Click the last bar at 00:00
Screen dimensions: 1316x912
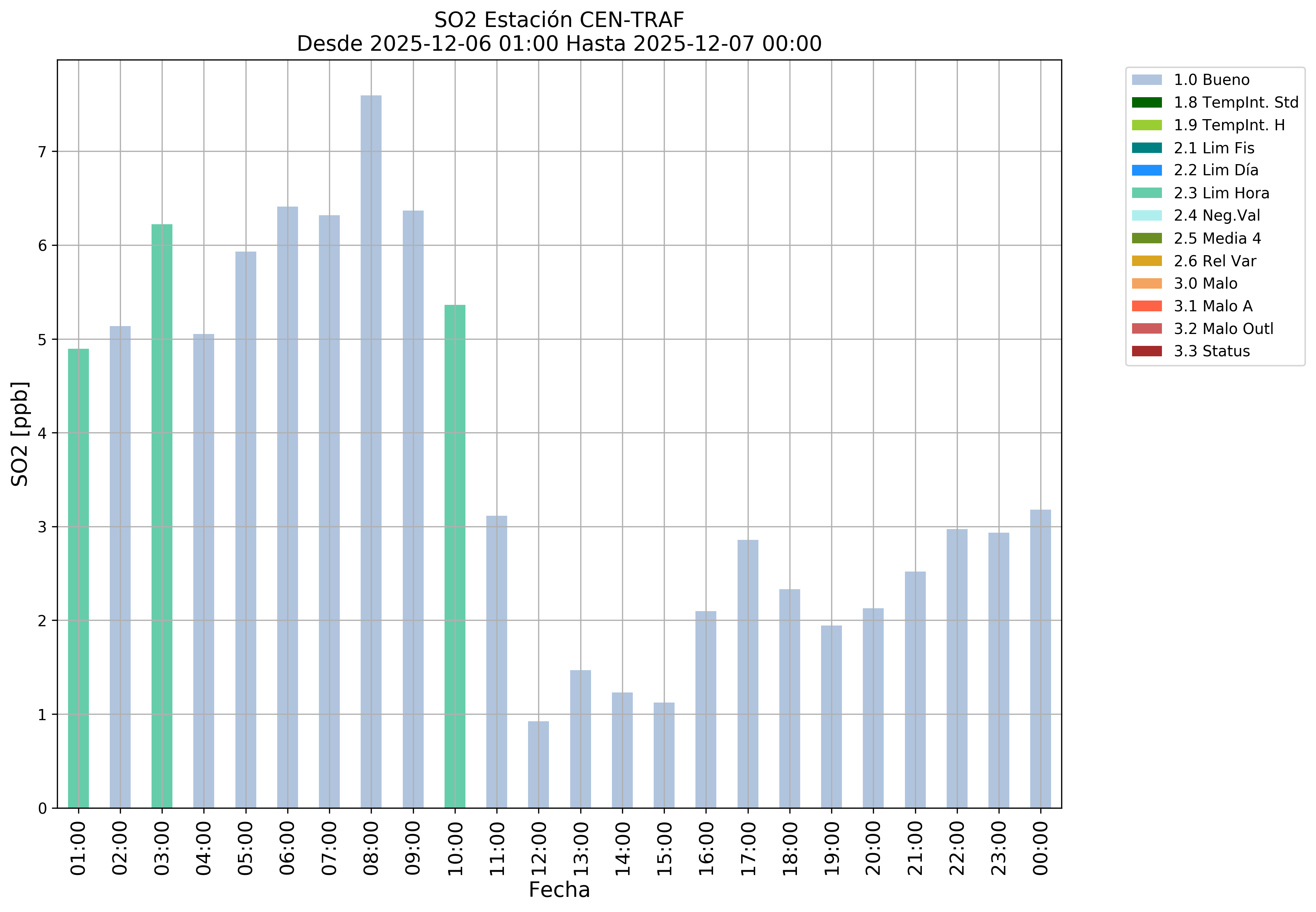pos(1040,658)
